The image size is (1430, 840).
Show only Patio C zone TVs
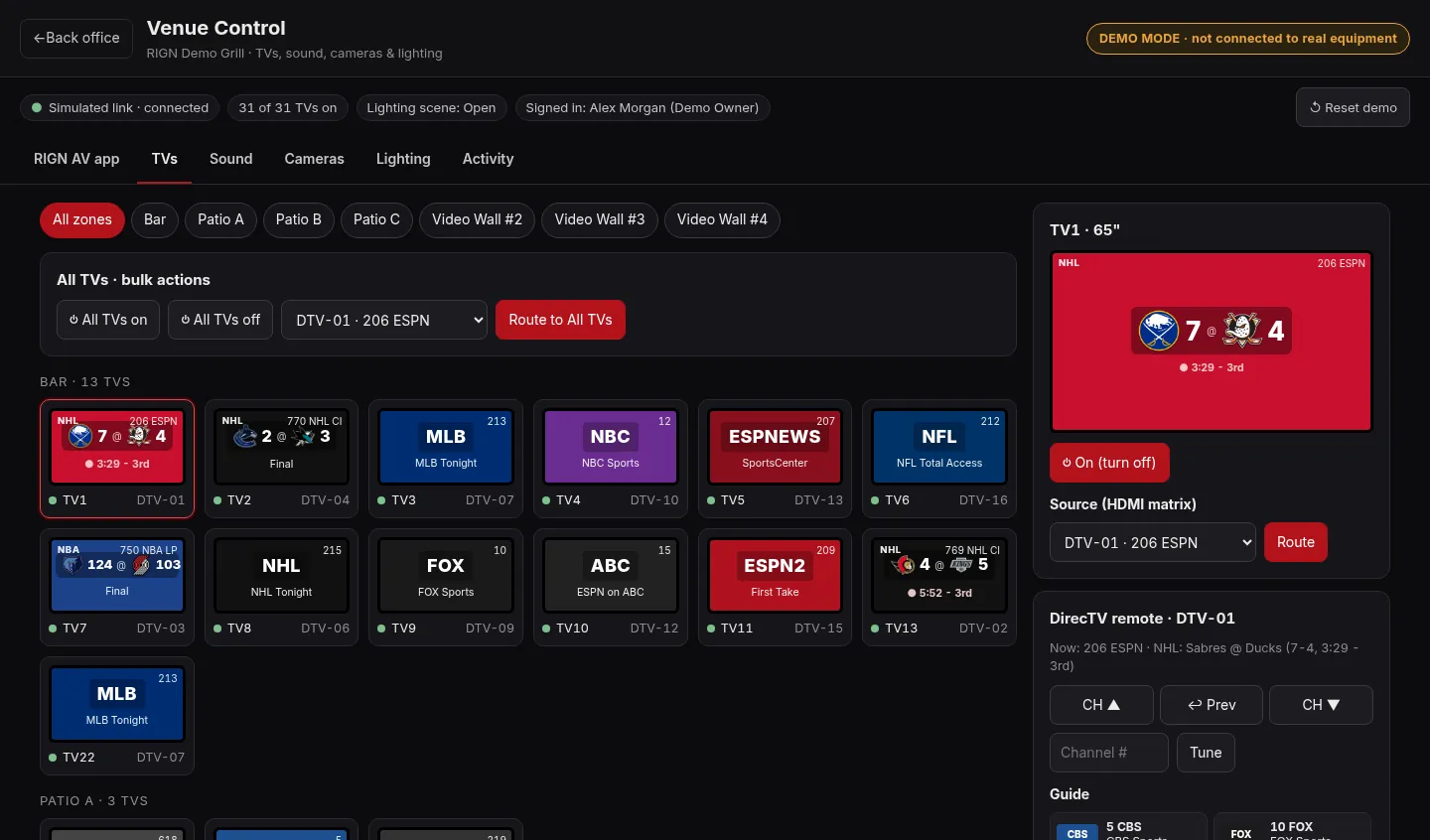(x=376, y=219)
